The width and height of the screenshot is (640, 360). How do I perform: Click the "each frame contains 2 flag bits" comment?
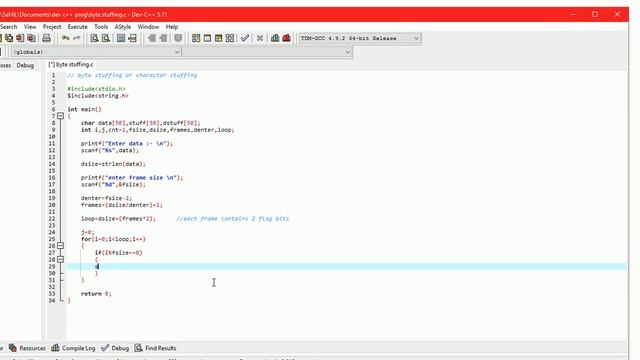coord(233,218)
